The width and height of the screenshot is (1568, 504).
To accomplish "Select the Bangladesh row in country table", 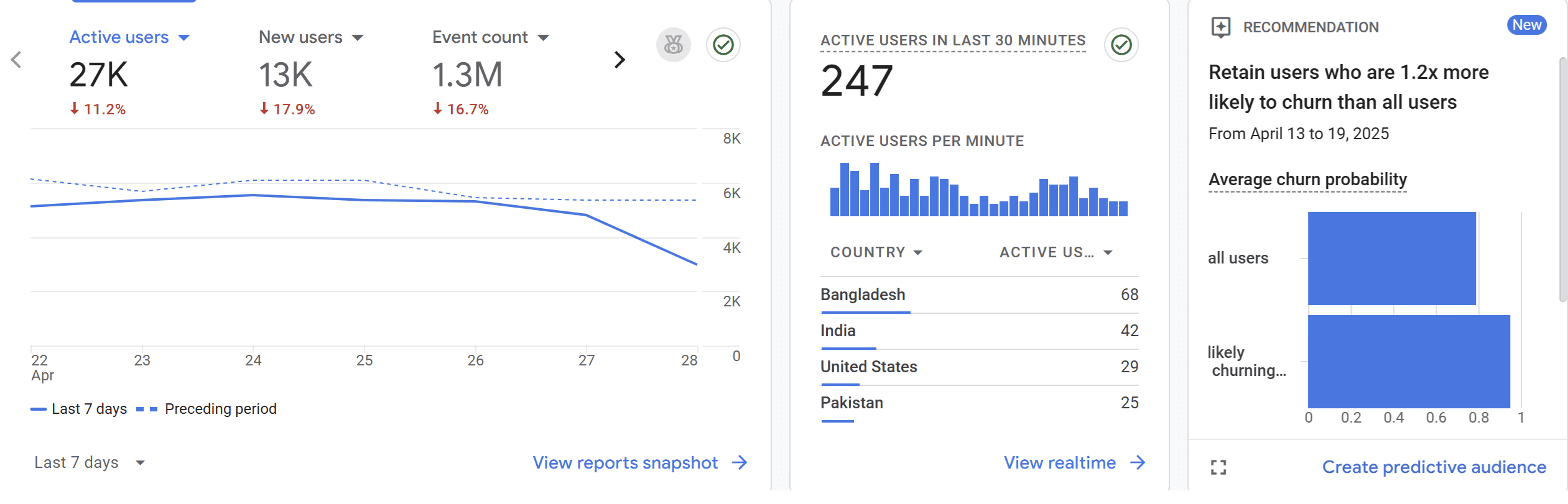I will [980, 295].
